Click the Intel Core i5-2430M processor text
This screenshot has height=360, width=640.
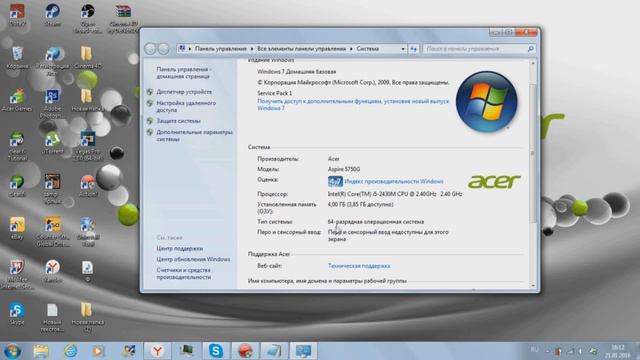click(395, 194)
